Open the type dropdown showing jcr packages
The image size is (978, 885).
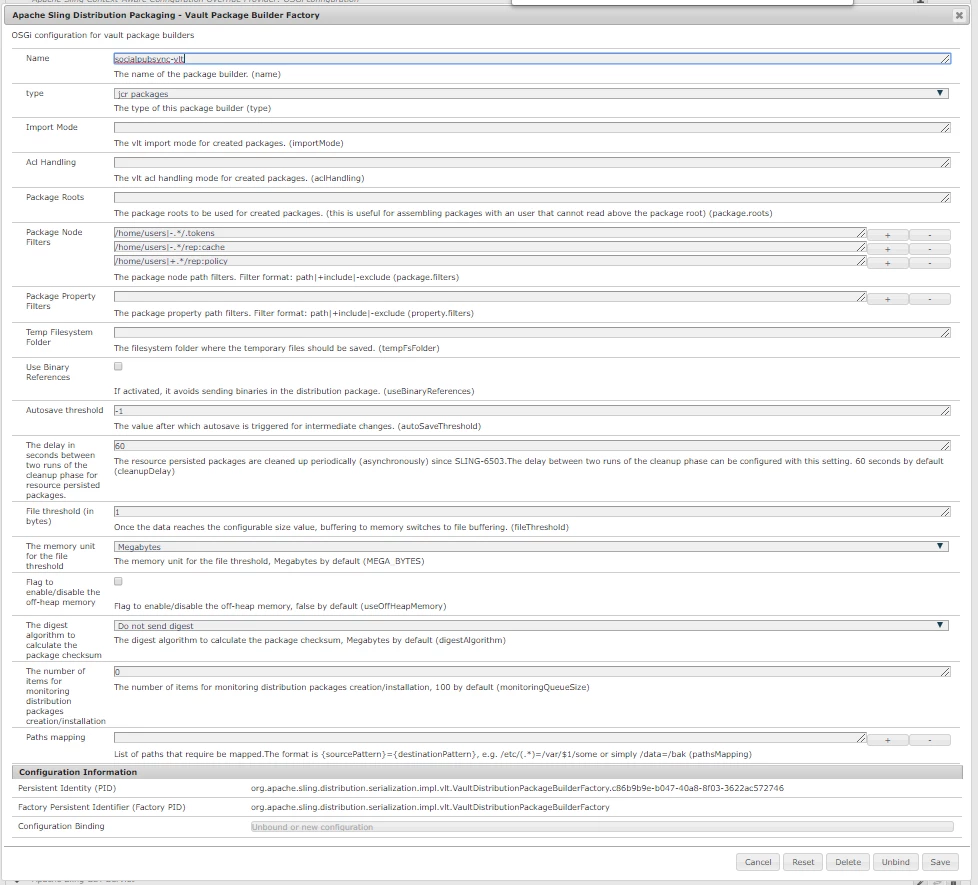[531, 94]
